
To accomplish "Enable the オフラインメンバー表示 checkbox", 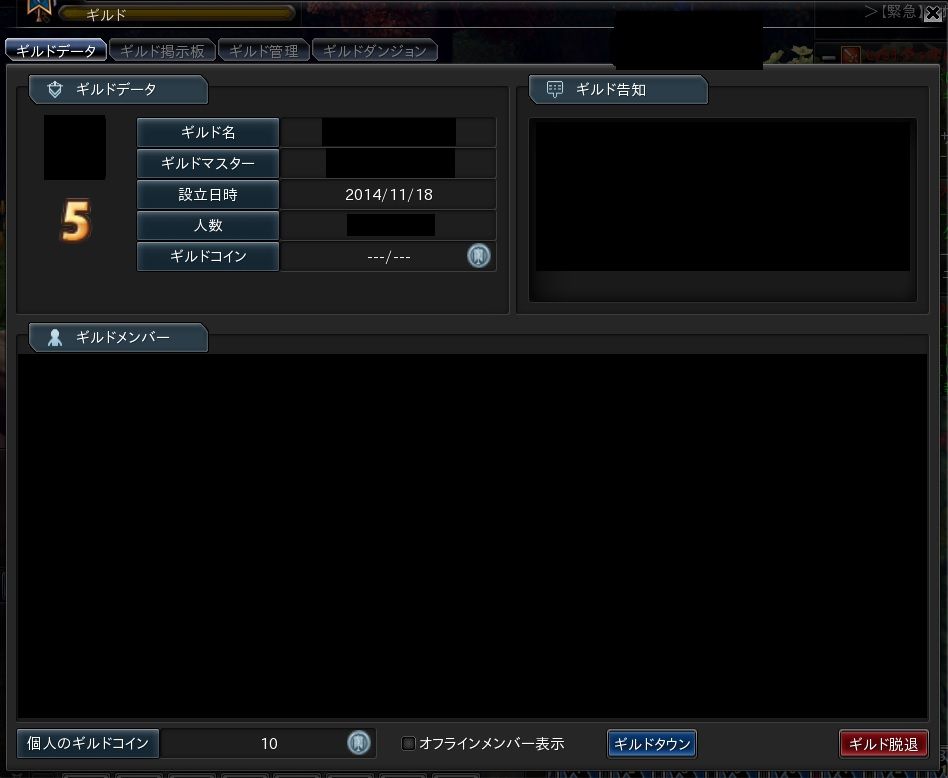I will [408, 744].
